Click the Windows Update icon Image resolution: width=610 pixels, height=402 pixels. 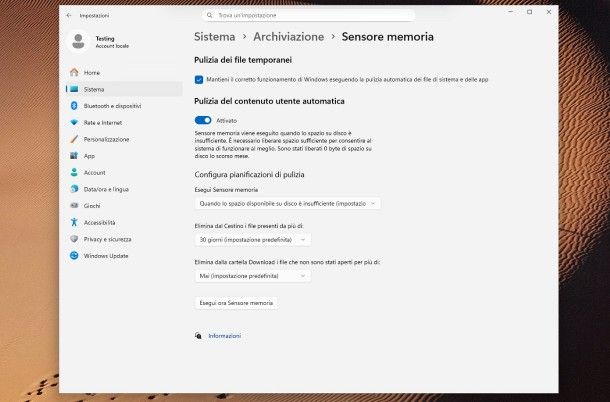(74, 255)
